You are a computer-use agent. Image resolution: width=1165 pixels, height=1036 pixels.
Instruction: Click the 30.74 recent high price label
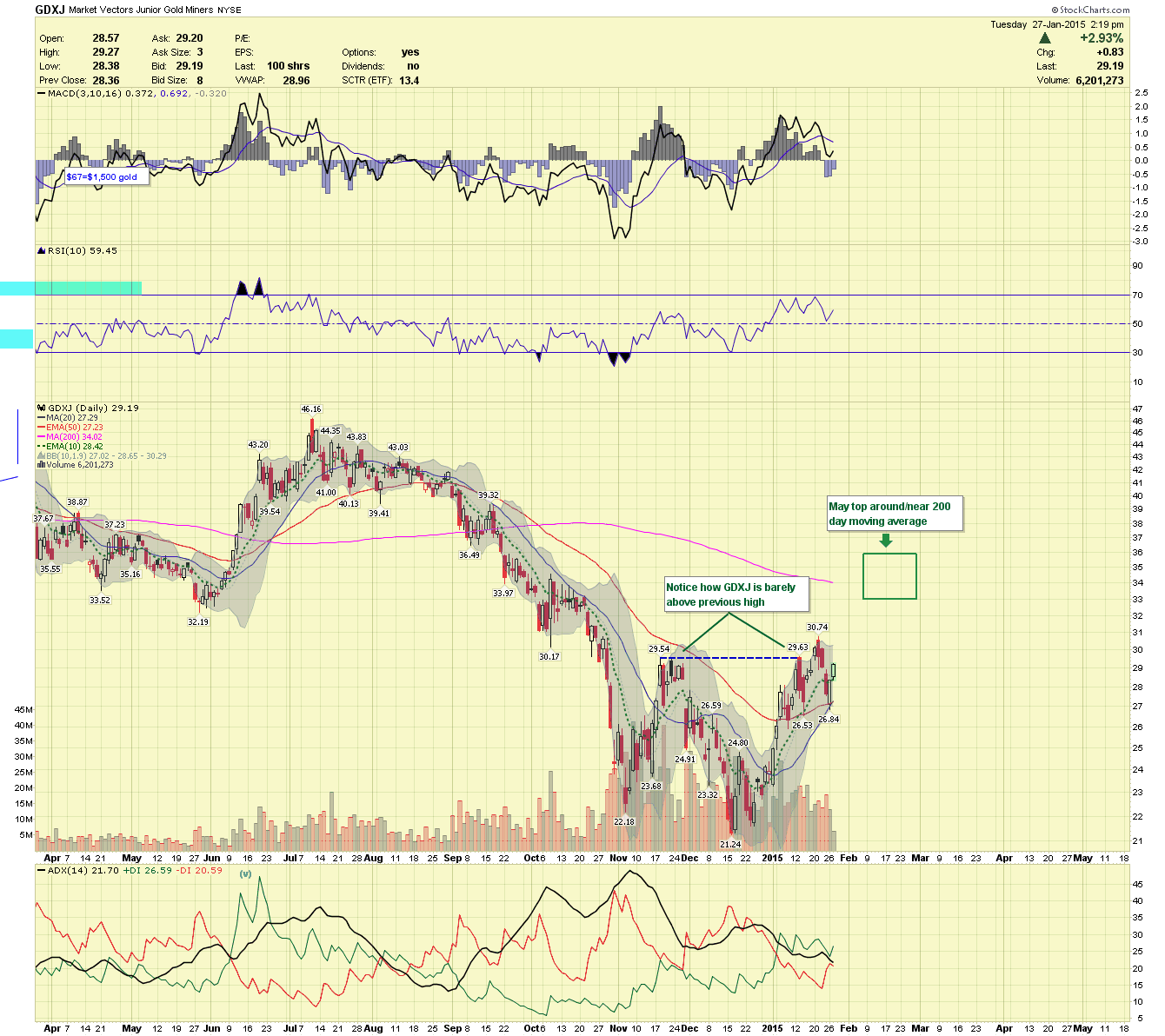click(x=817, y=627)
